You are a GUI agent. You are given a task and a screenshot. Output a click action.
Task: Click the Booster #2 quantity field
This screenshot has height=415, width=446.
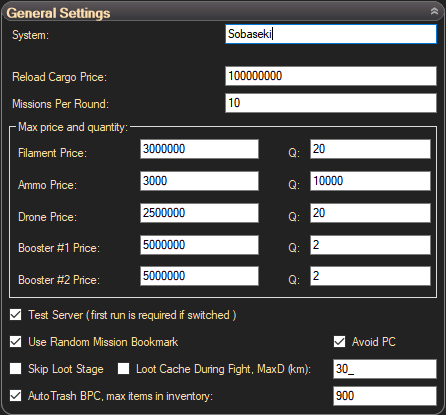370,276
